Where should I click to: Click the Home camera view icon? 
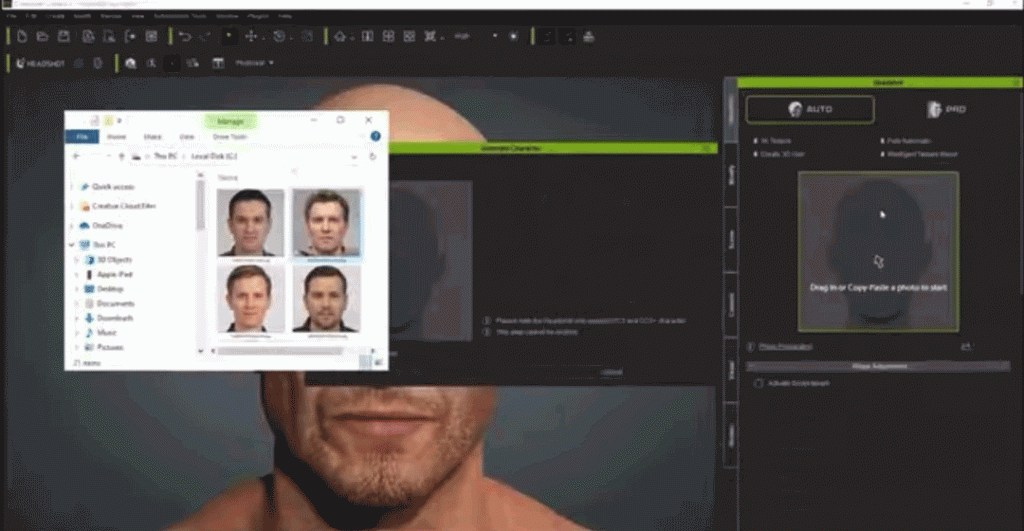340,37
